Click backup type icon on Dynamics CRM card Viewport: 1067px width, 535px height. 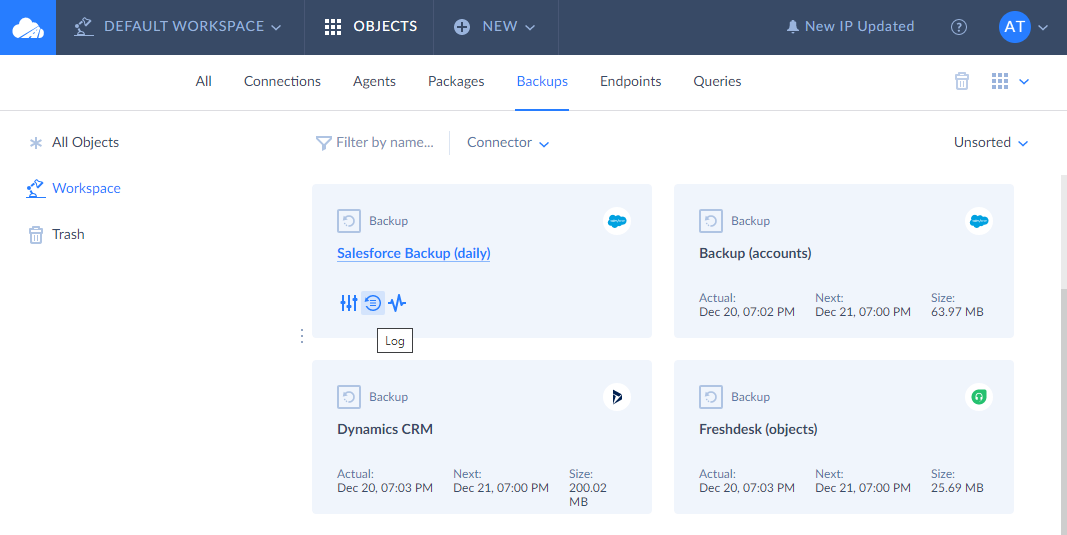(x=348, y=397)
